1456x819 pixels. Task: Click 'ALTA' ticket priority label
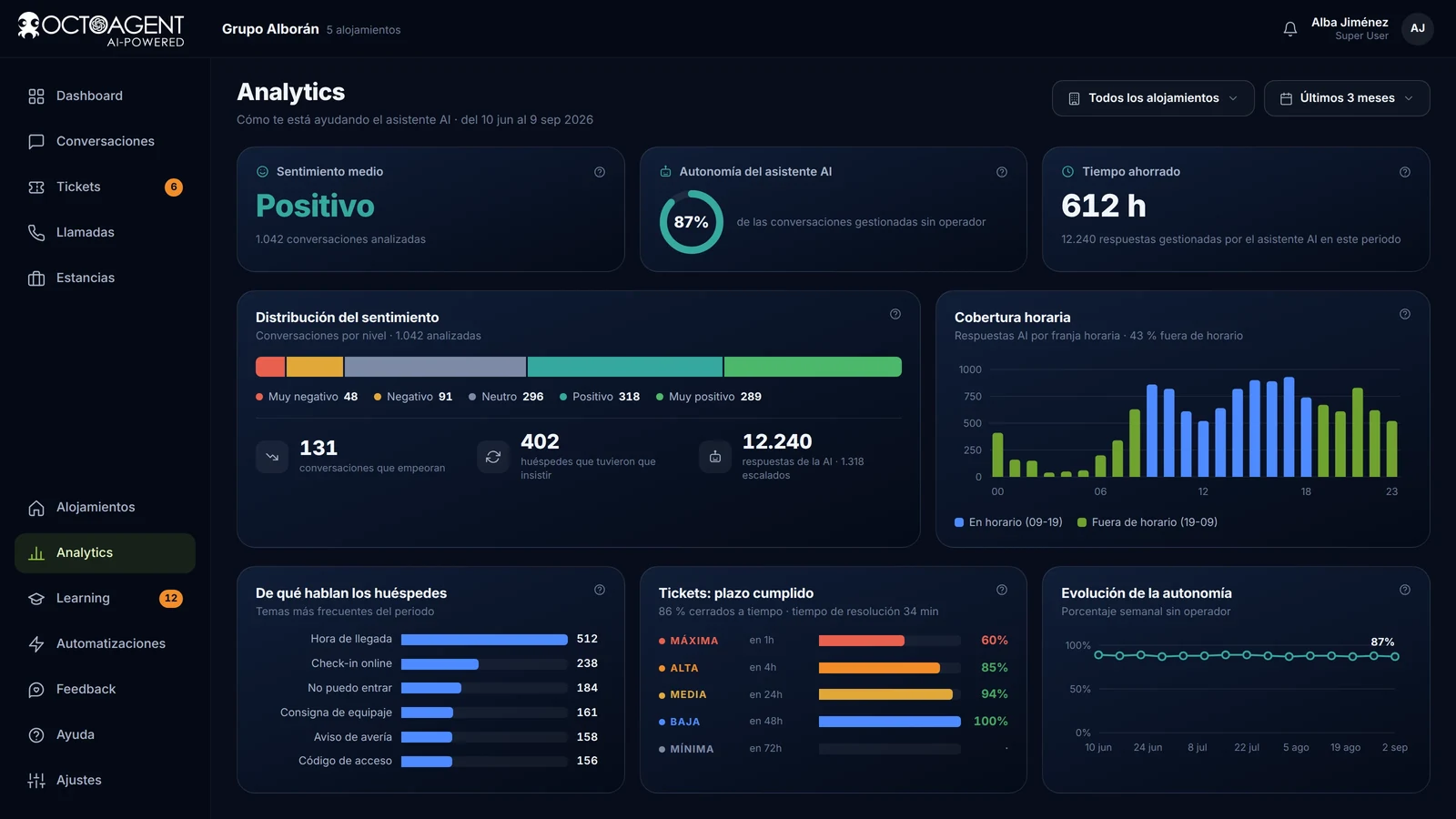684,668
